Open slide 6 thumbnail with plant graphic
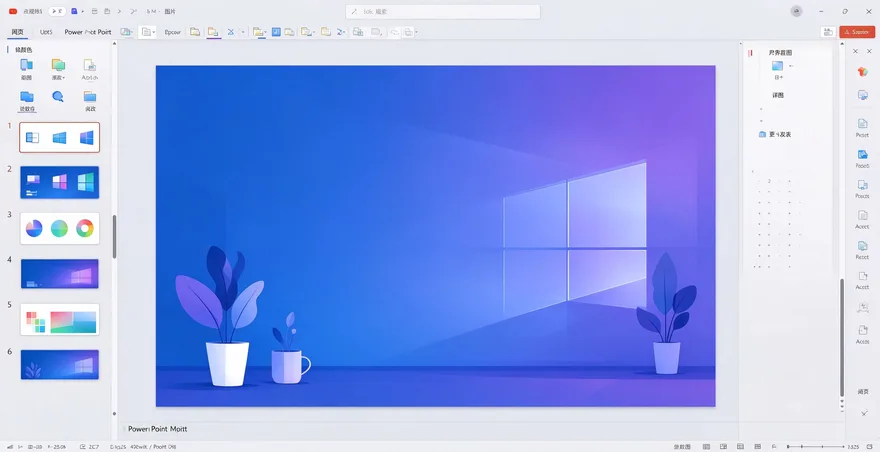This screenshot has width=880, height=452. (x=59, y=364)
